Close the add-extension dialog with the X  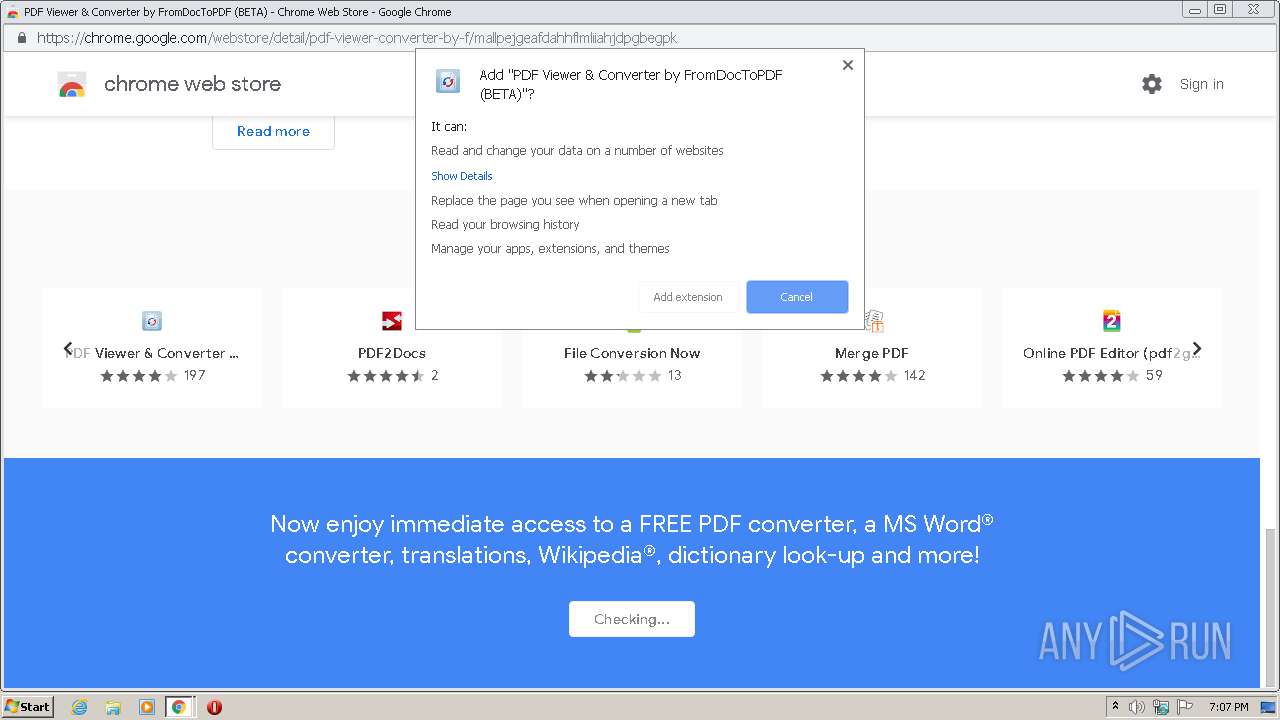[847, 65]
